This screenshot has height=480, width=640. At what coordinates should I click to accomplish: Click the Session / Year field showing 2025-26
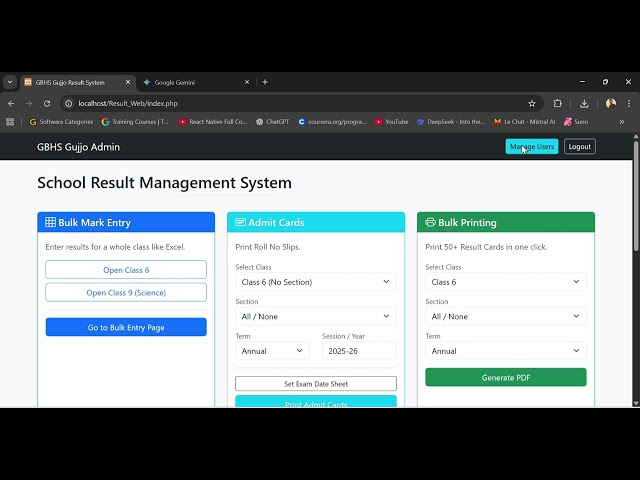[x=359, y=351]
